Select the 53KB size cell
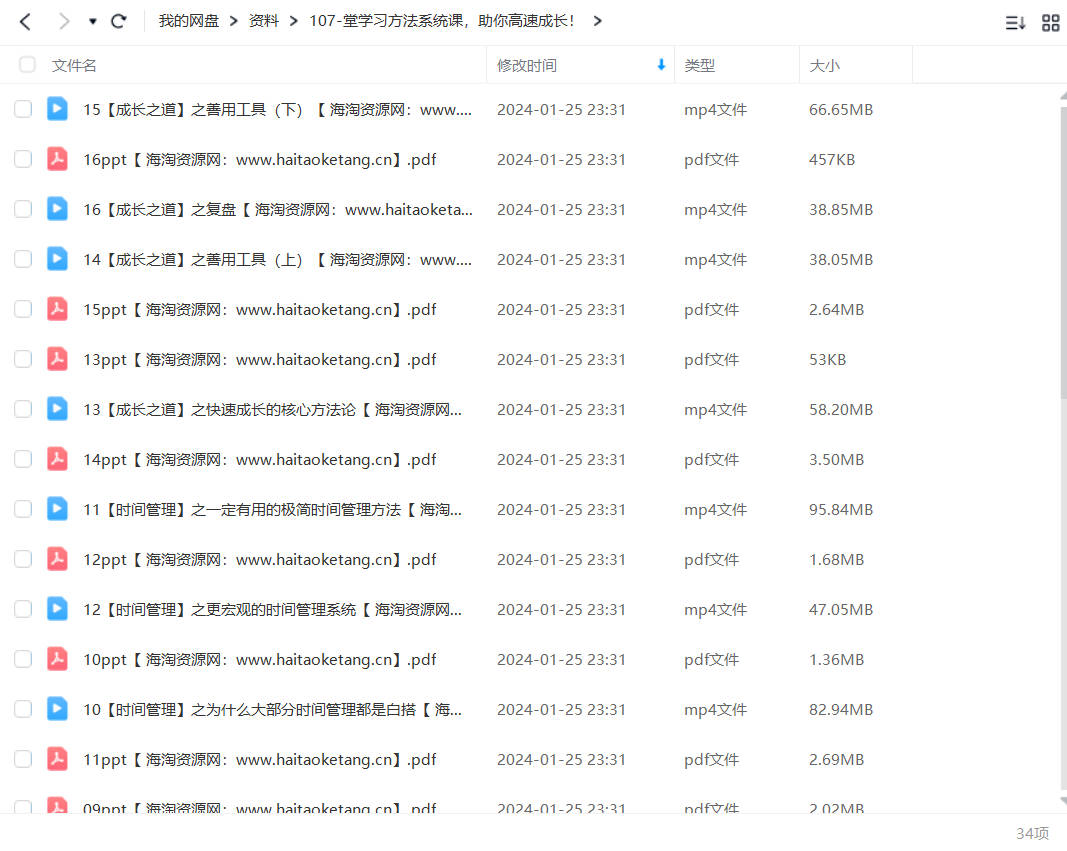 pos(827,360)
